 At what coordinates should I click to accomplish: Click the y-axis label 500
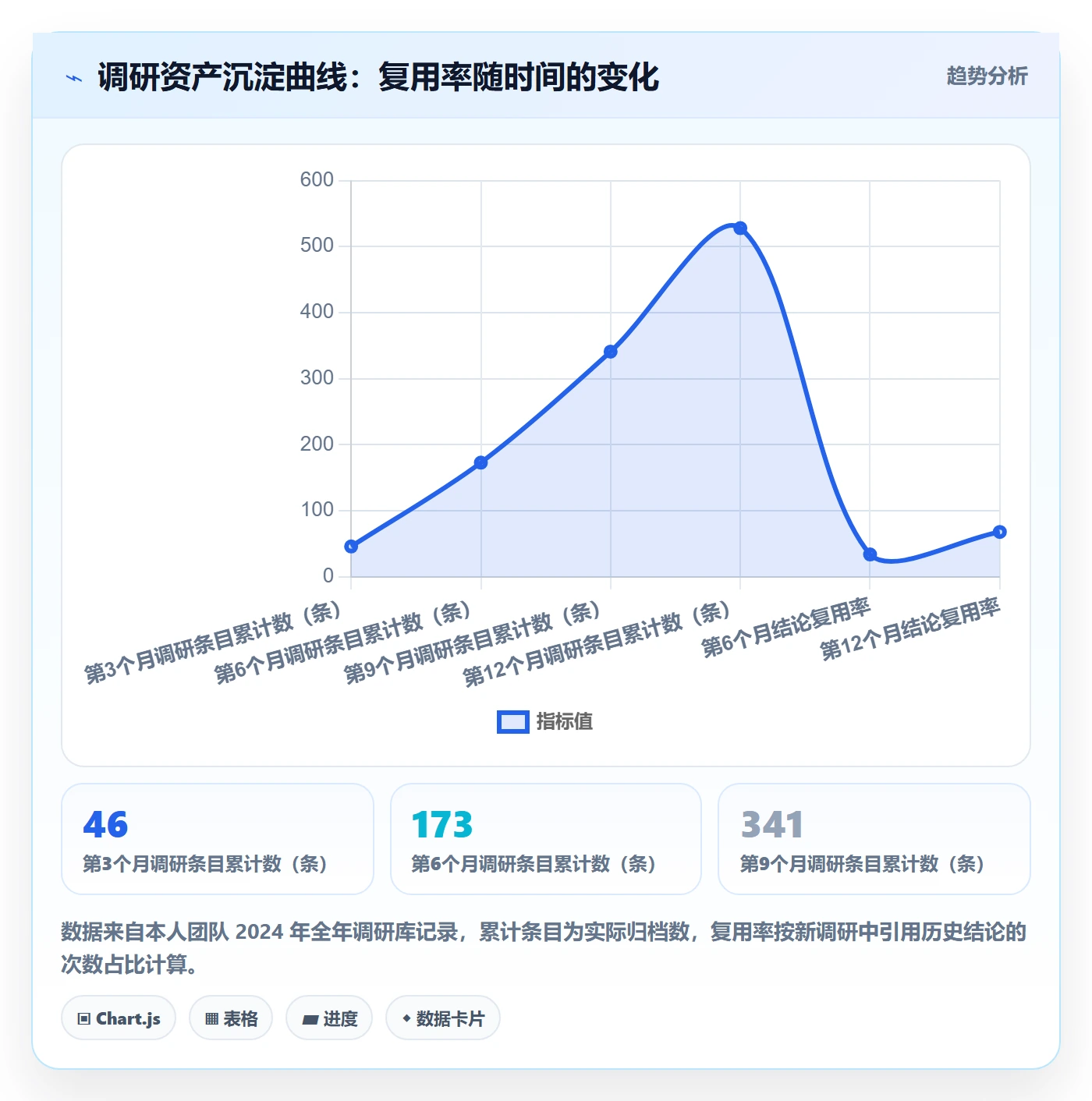pyautogui.click(x=317, y=246)
